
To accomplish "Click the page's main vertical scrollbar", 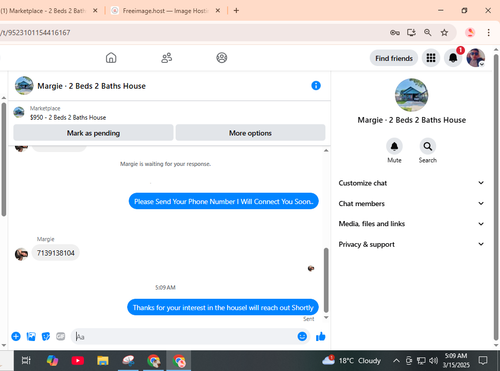I will click(x=496, y=197).
